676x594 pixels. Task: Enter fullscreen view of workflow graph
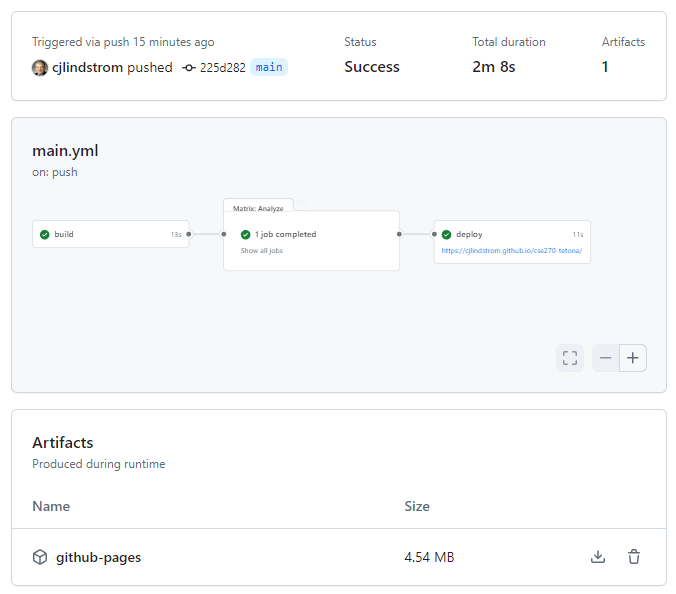pos(570,358)
